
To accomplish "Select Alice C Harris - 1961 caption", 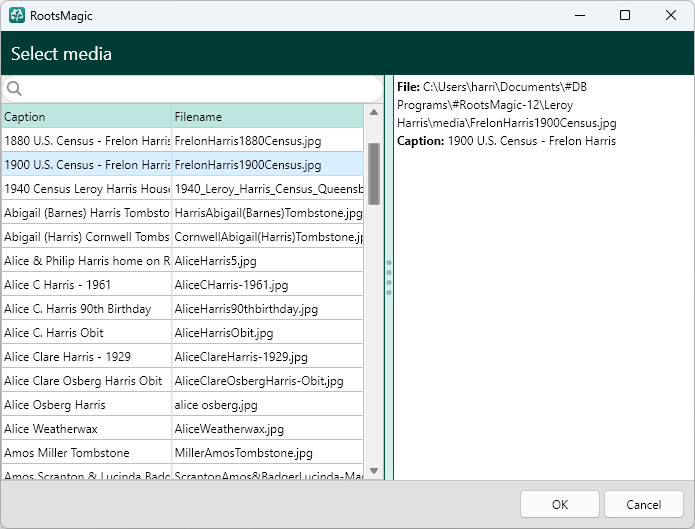I will [x=57, y=285].
